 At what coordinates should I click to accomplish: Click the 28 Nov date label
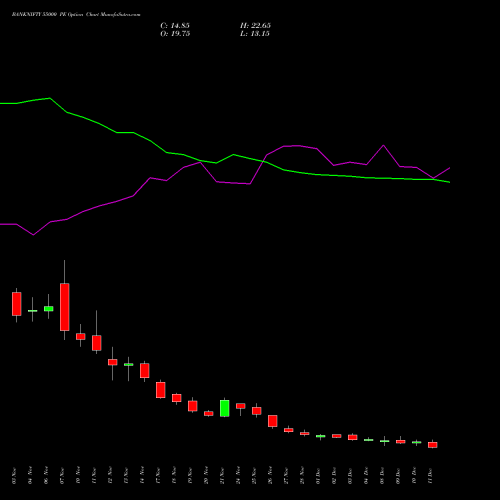pyautogui.click(x=302, y=476)
